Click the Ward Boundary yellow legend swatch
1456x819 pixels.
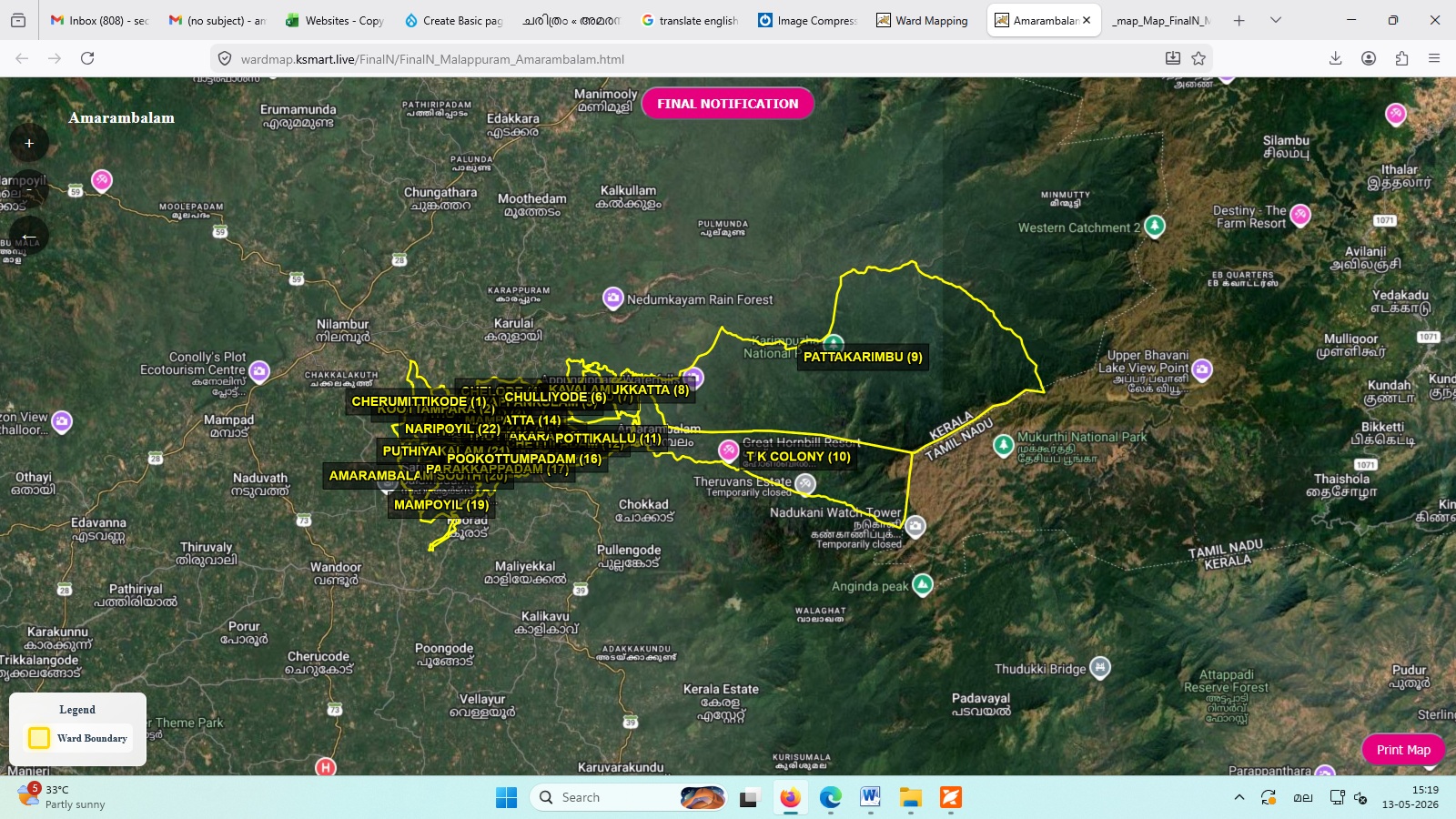tap(39, 738)
